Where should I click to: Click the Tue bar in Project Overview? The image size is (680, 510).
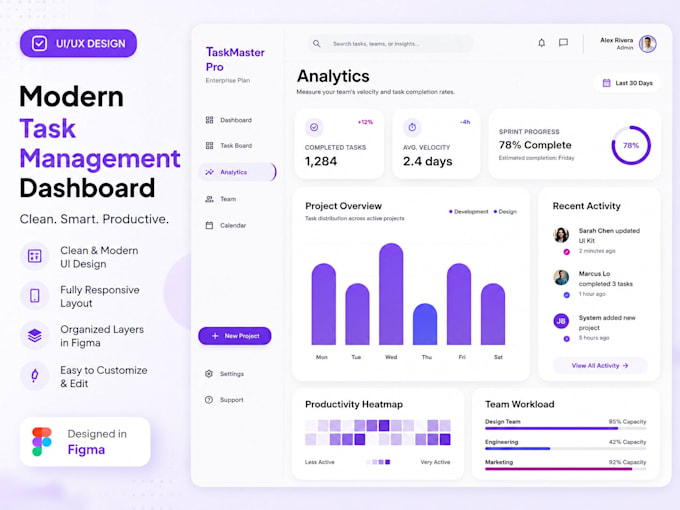[357, 314]
